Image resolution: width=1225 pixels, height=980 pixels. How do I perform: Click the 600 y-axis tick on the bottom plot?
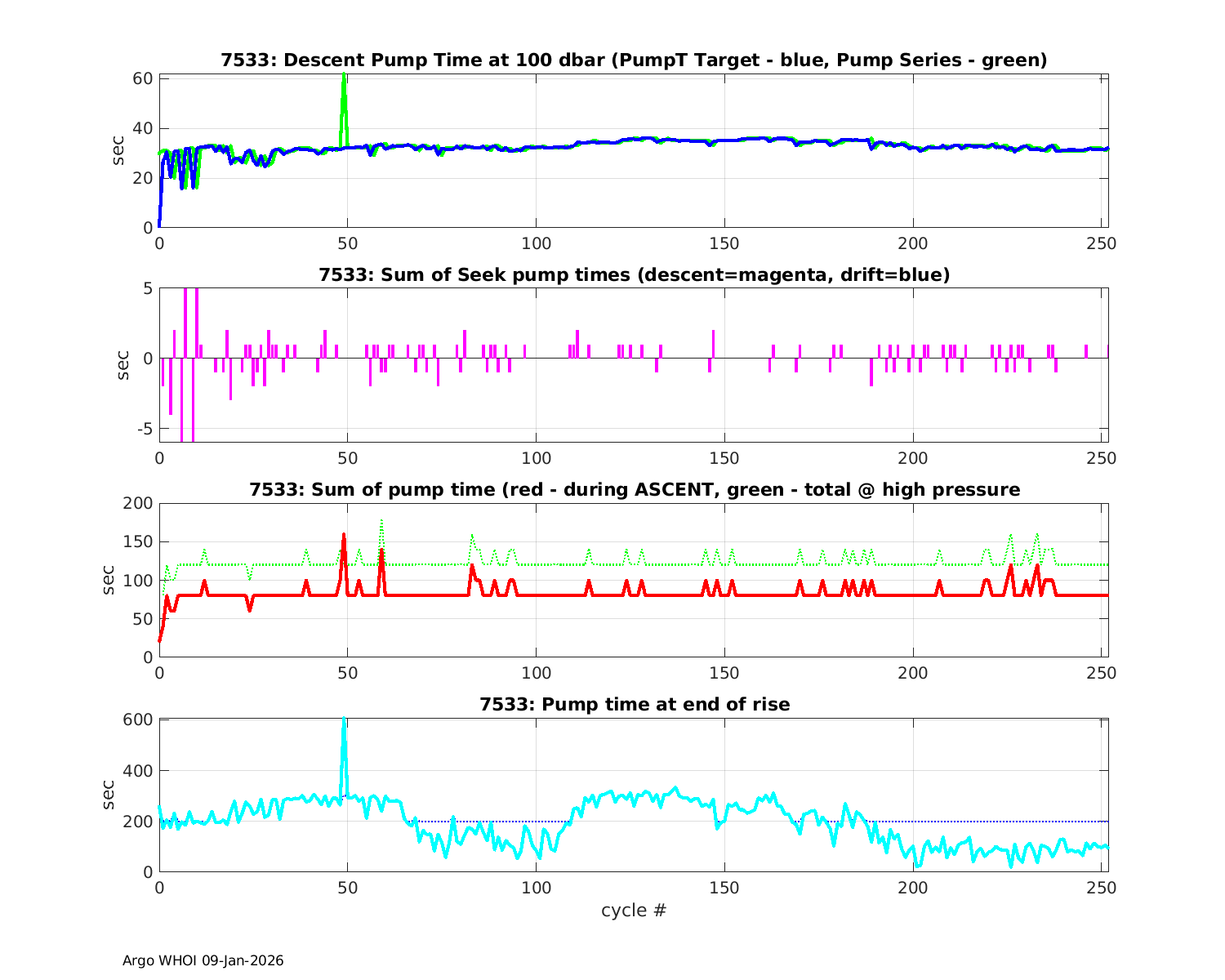pyautogui.click(x=140, y=719)
